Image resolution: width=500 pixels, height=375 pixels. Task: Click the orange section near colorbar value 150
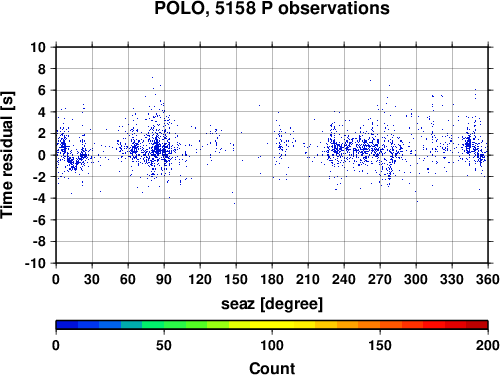pyautogui.click(x=380, y=325)
